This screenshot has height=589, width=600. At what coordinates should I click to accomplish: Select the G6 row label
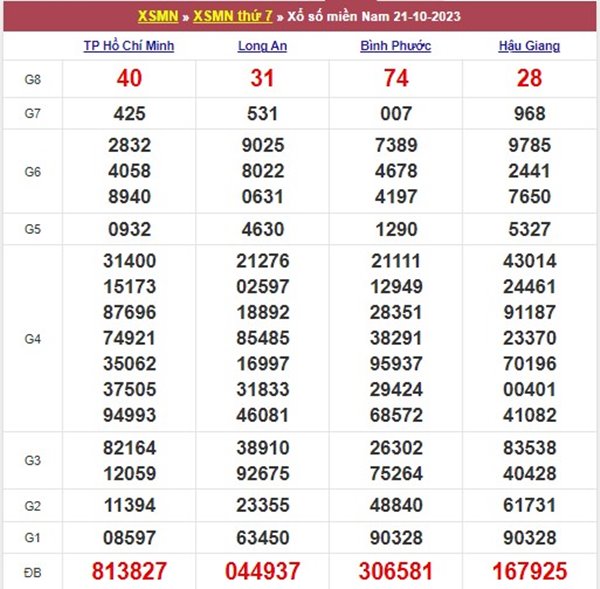(33, 171)
